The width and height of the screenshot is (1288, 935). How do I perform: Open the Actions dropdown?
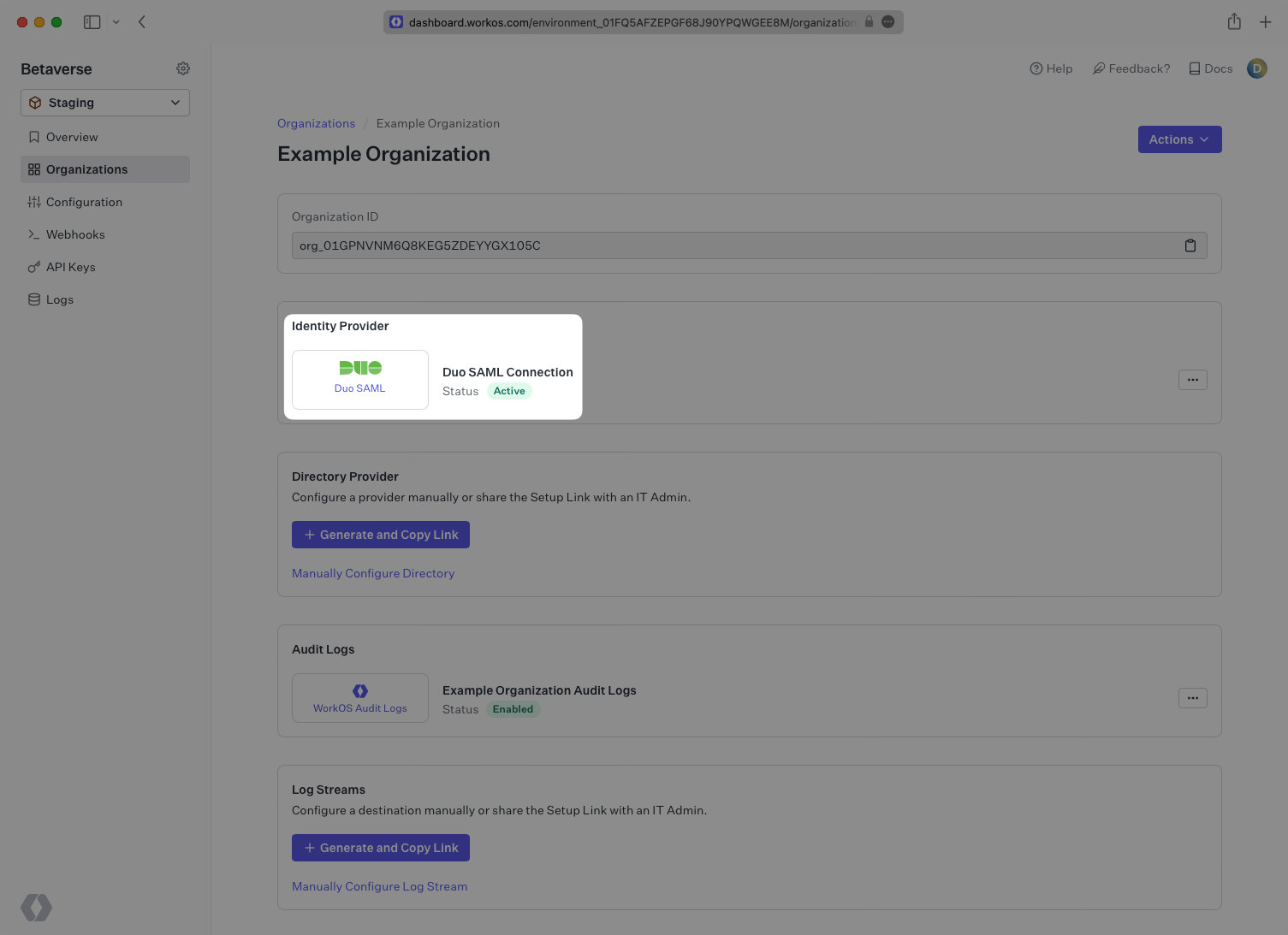(1179, 139)
